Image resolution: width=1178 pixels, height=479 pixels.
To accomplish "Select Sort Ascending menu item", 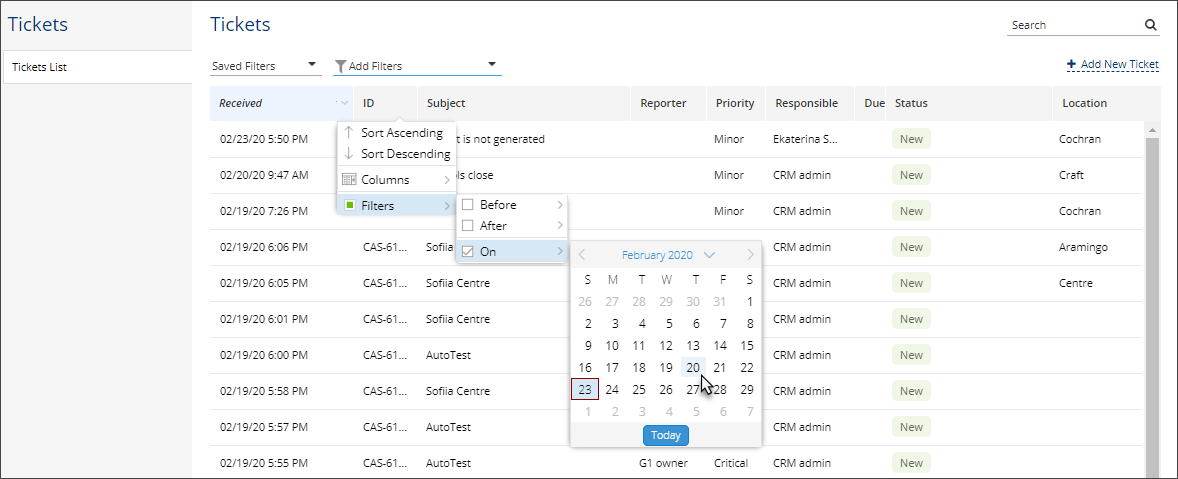I will (397, 133).
